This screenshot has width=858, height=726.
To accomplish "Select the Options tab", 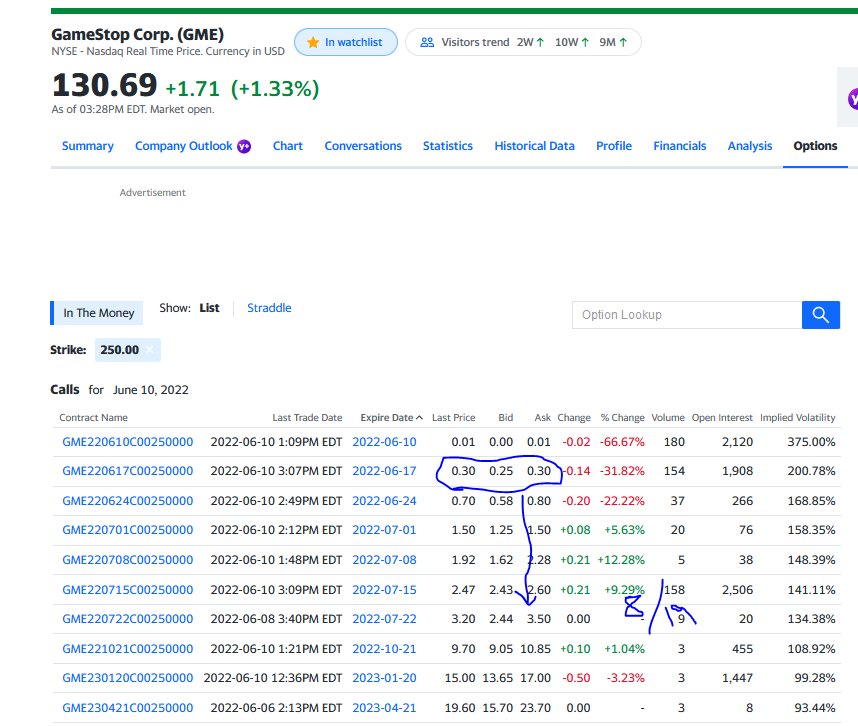I will click(815, 146).
